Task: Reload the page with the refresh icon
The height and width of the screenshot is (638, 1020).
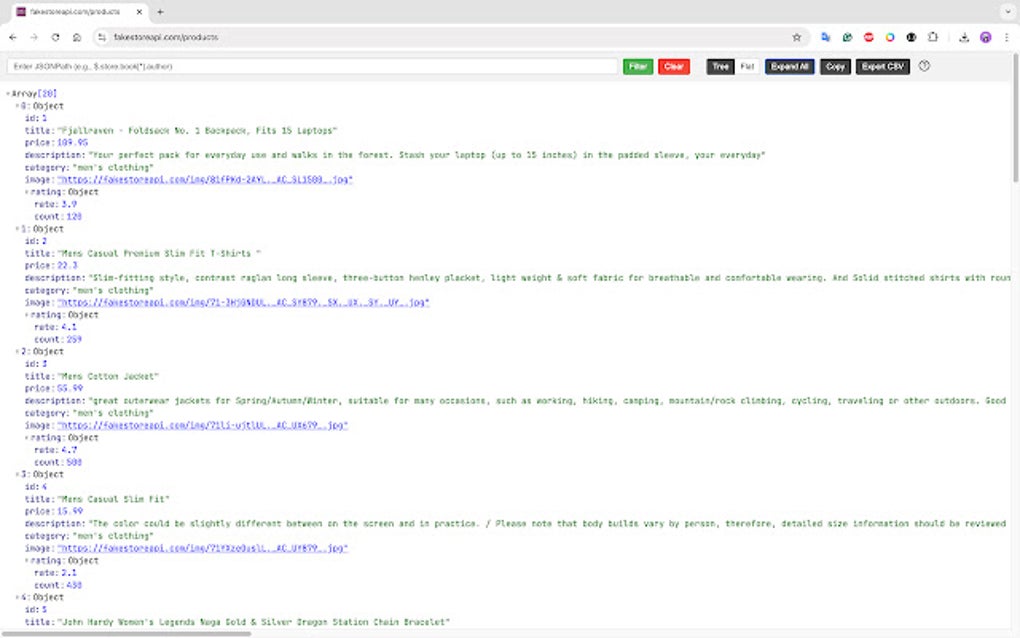Action: click(x=55, y=36)
